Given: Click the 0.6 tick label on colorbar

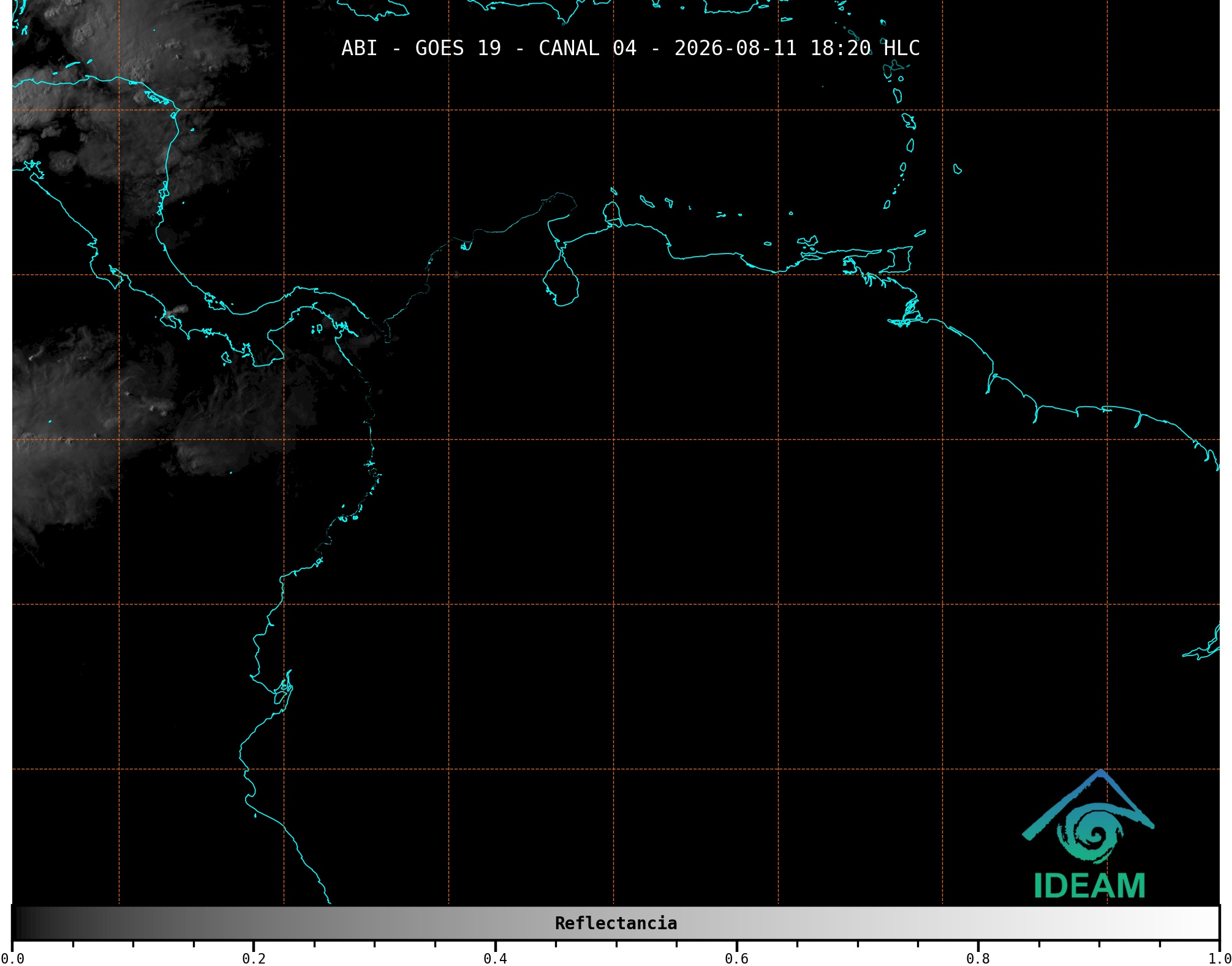Looking at the screenshot, I should tap(736, 959).
